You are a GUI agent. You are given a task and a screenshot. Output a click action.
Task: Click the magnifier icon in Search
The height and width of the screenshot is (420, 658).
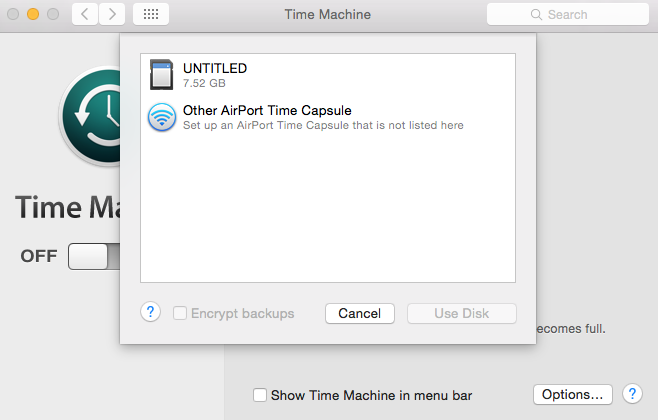coord(536,15)
